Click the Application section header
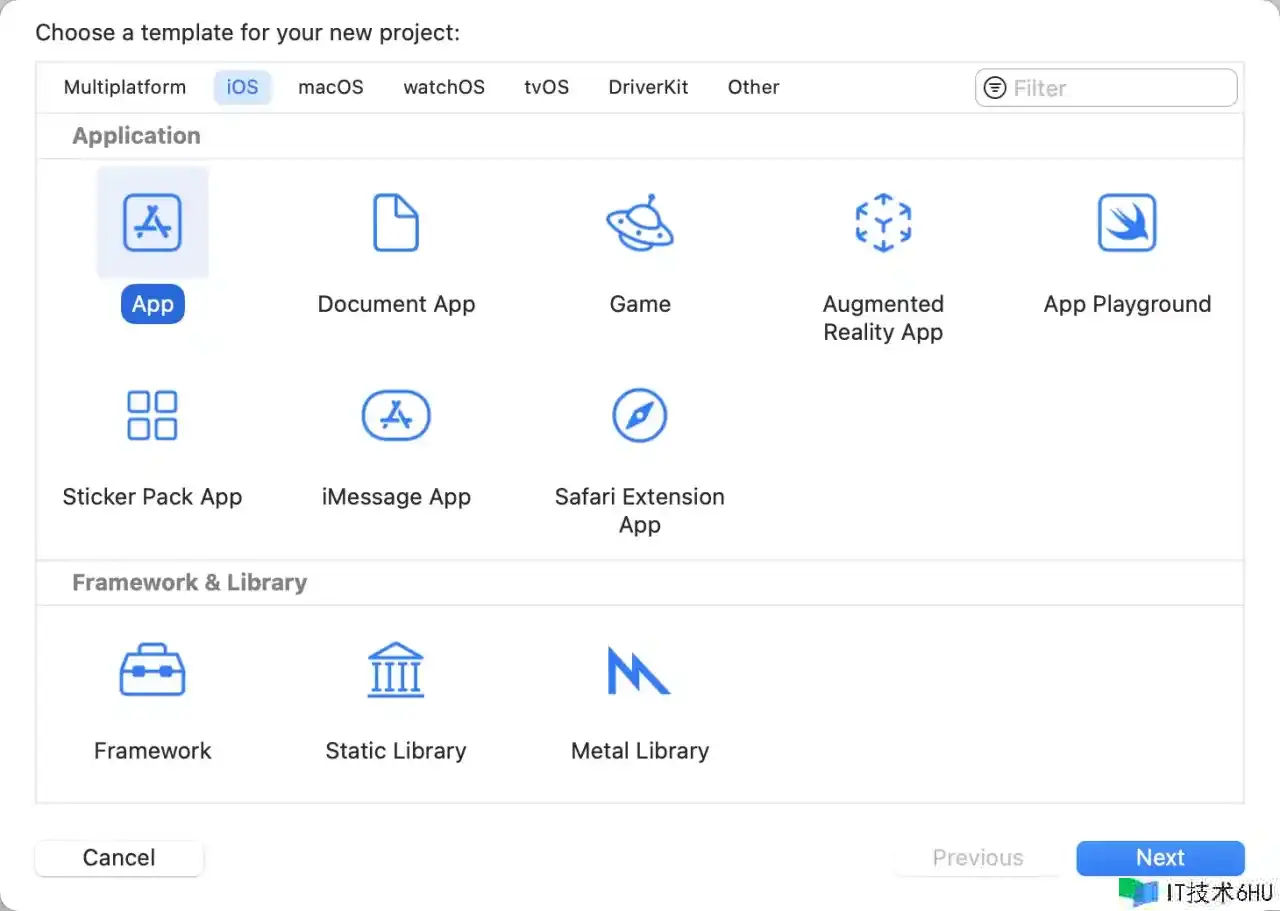Image resolution: width=1280 pixels, height=911 pixels. point(136,136)
